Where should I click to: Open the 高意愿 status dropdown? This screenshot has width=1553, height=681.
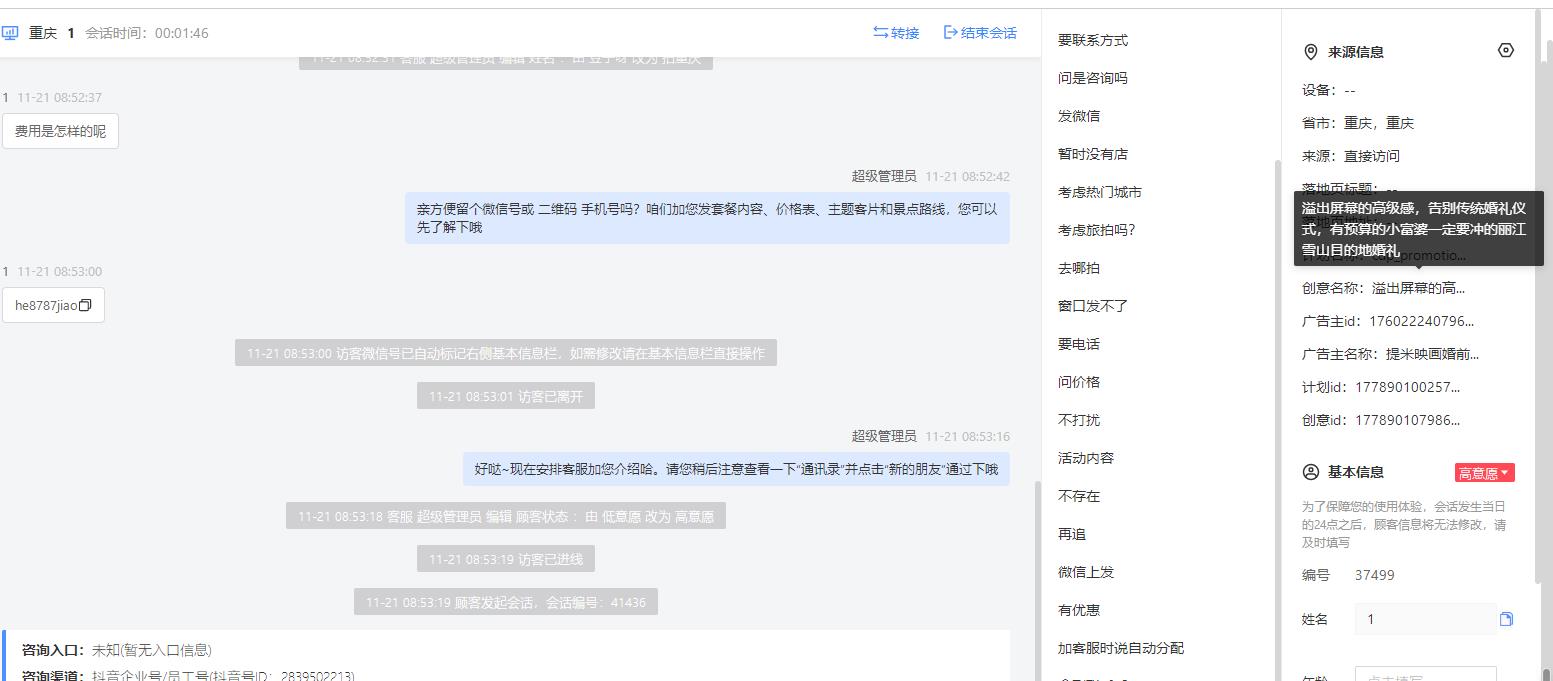(x=1485, y=473)
